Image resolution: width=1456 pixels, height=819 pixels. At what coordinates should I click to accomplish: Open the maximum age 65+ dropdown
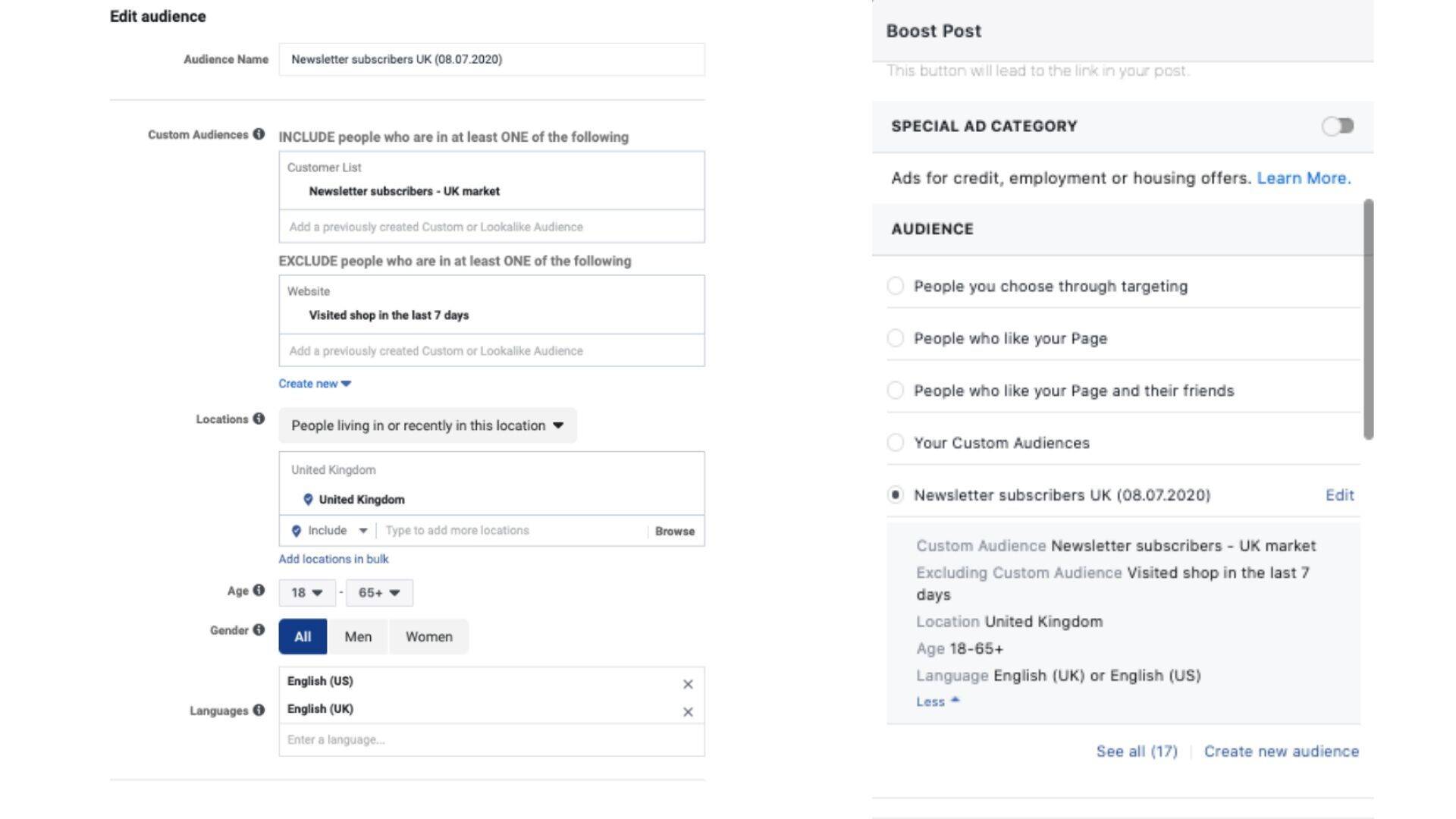pyautogui.click(x=379, y=592)
